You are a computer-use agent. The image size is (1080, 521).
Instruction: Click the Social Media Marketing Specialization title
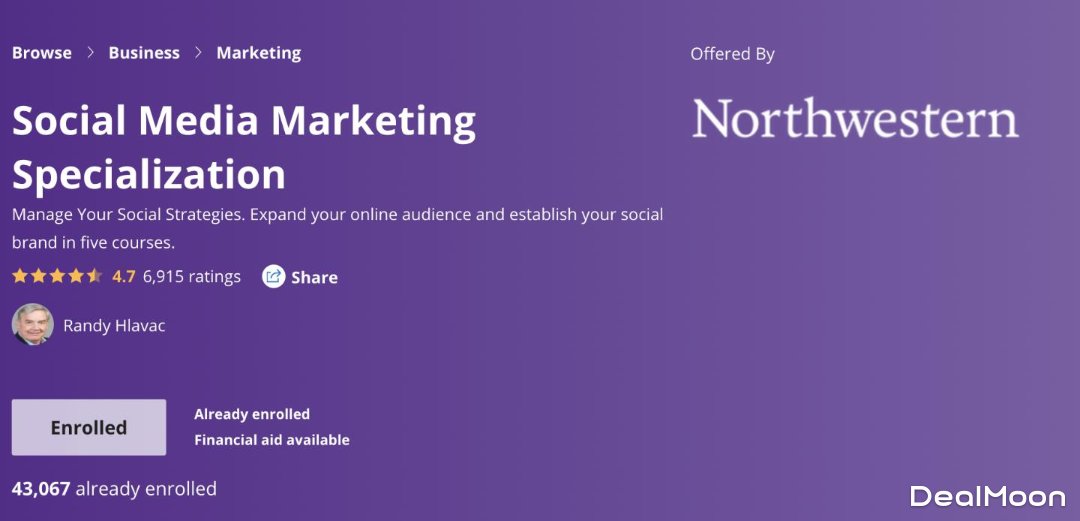click(243, 147)
